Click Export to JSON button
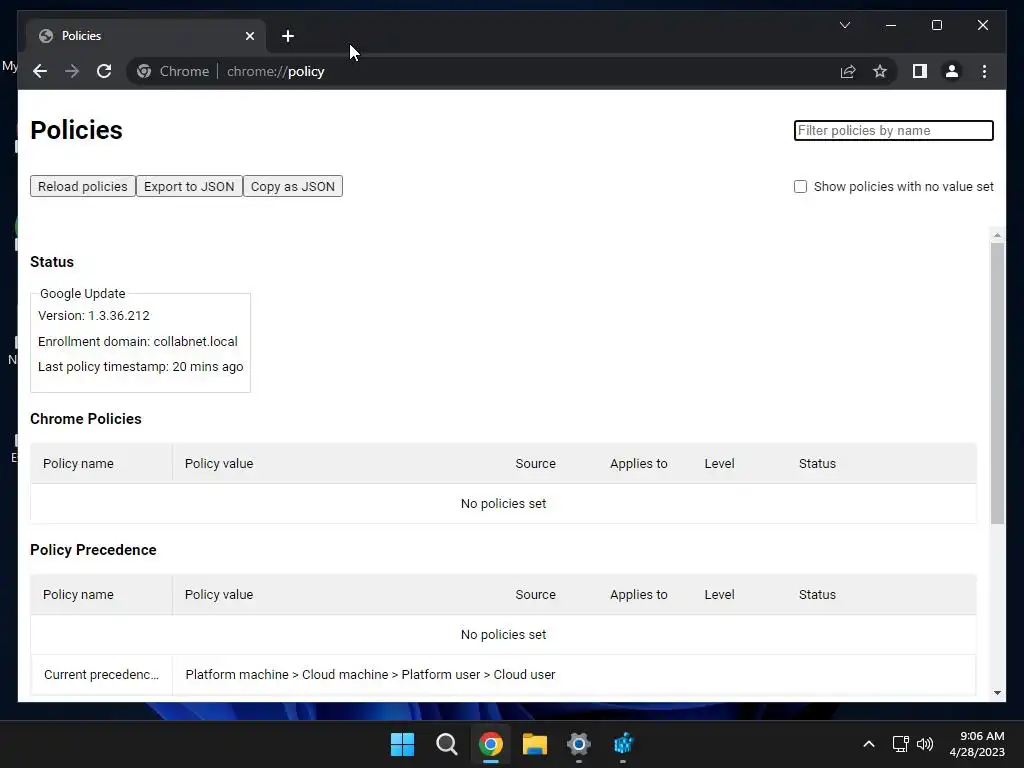This screenshot has height=768, width=1024. coord(189,186)
